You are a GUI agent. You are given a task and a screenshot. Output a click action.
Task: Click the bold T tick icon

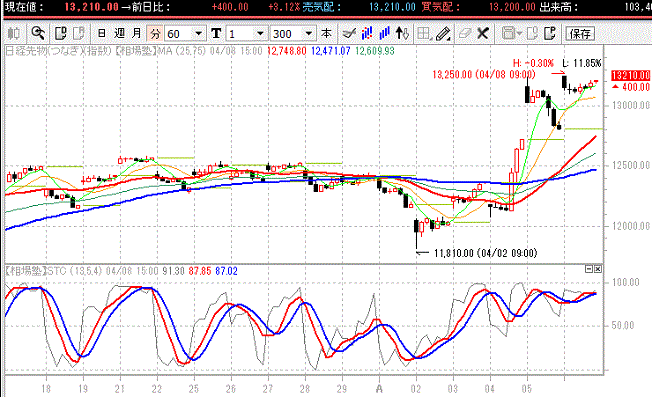point(216,33)
